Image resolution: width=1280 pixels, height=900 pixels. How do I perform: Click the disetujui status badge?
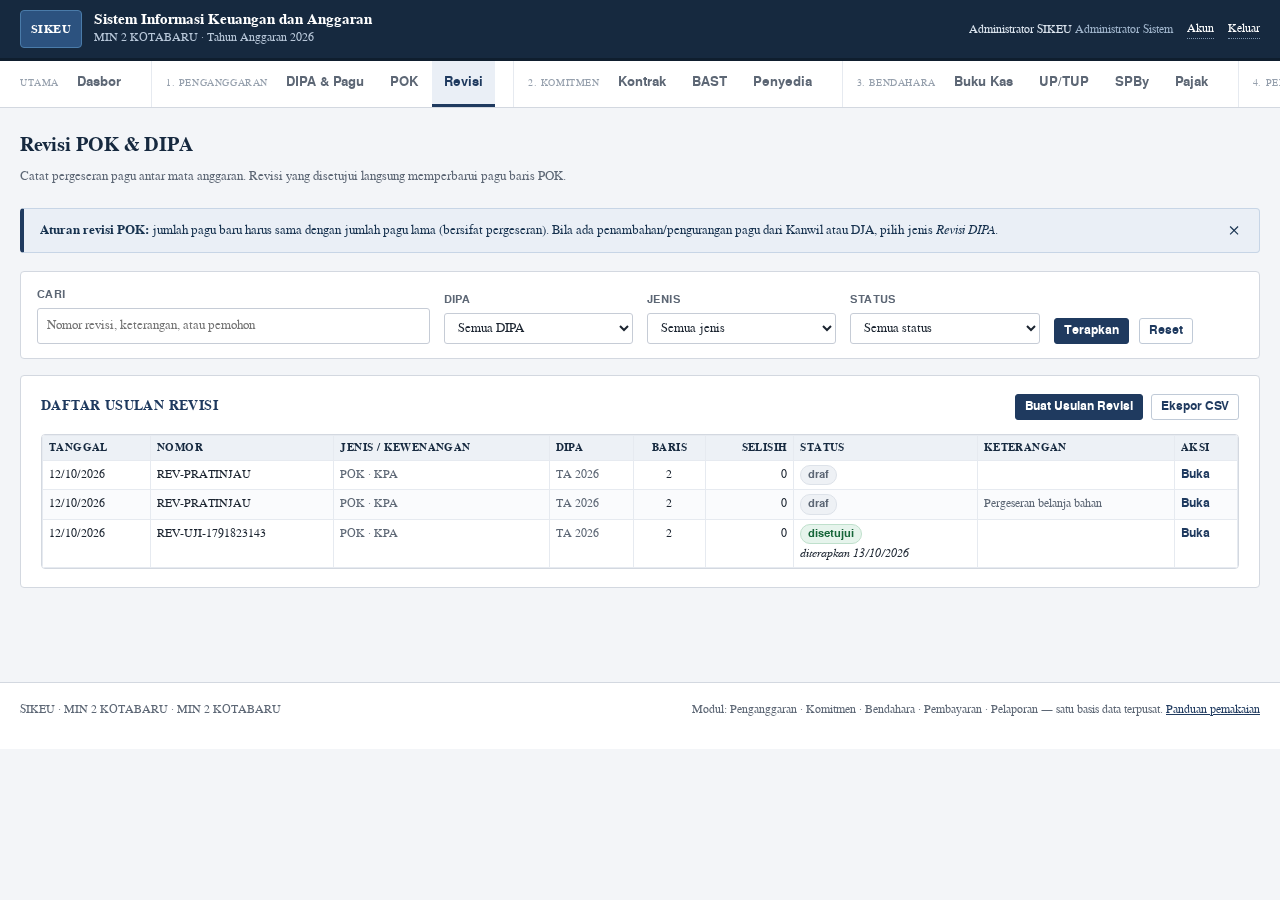coord(830,534)
